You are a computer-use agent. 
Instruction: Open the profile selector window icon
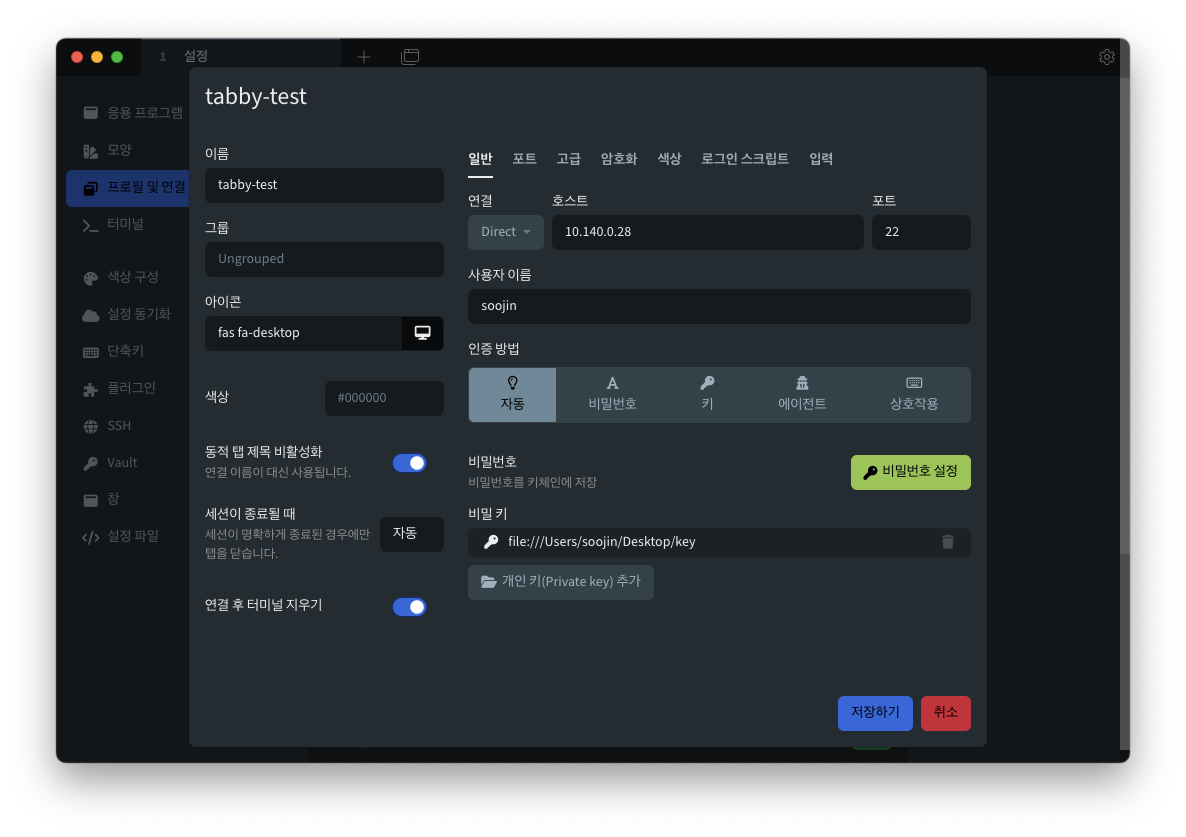(410, 57)
